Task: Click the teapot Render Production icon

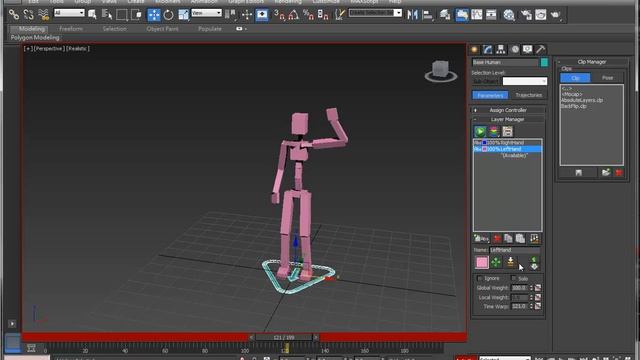Action: tap(556, 15)
